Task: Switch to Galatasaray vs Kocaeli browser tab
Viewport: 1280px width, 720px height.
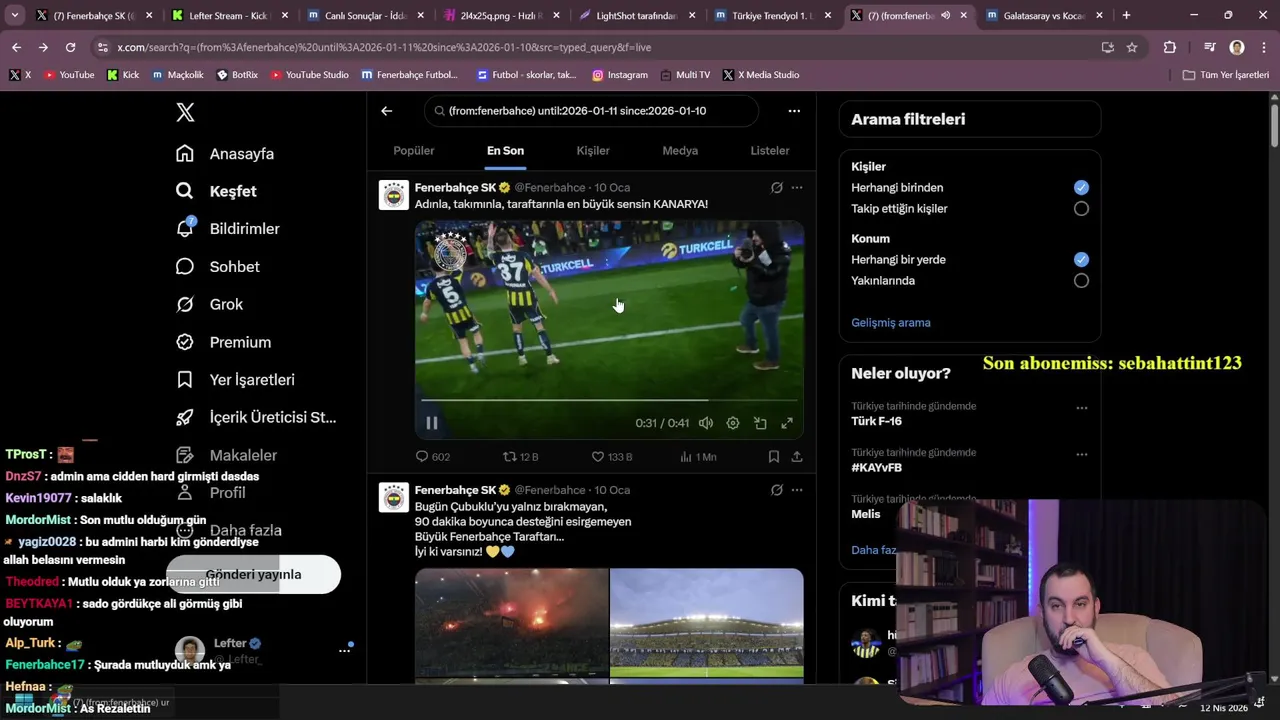Action: click(x=1045, y=15)
